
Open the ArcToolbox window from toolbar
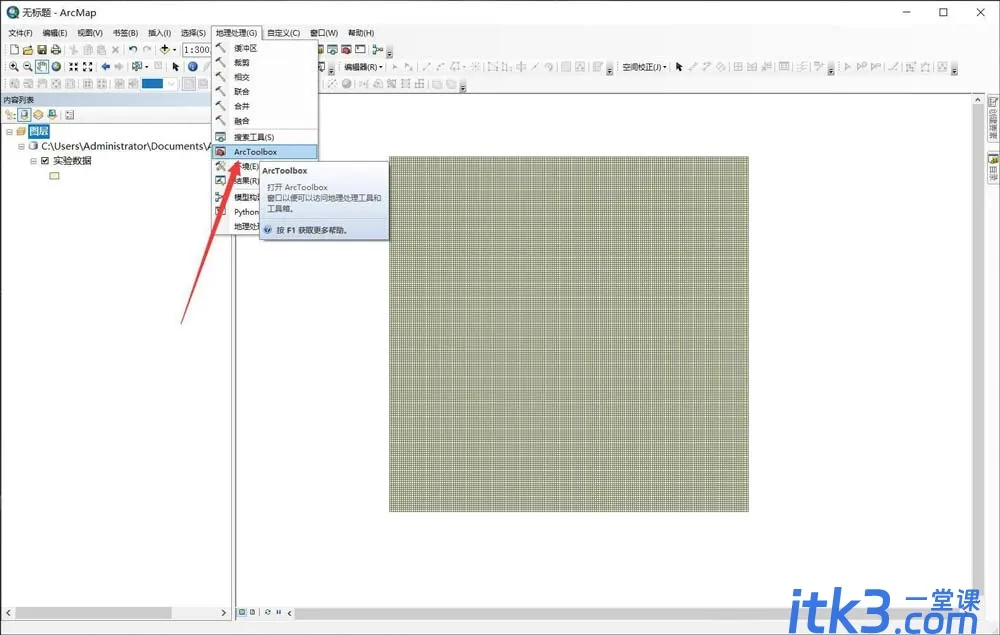pos(346,50)
